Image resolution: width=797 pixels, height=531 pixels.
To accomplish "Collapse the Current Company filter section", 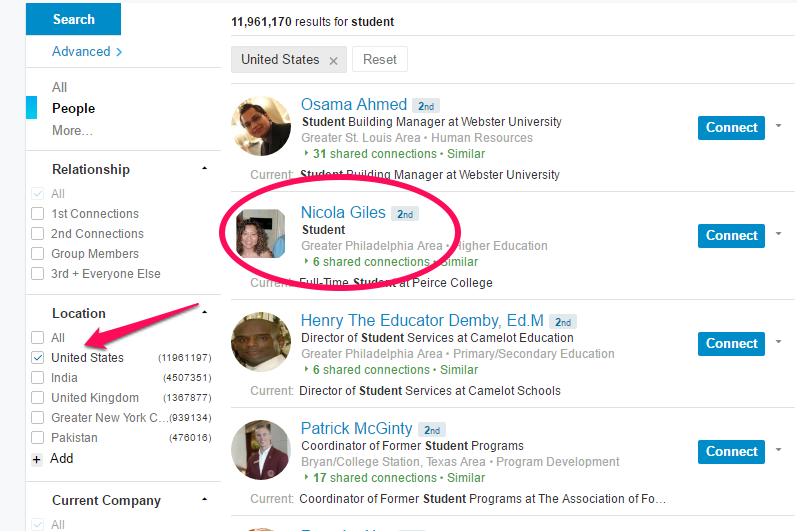I will (204, 499).
